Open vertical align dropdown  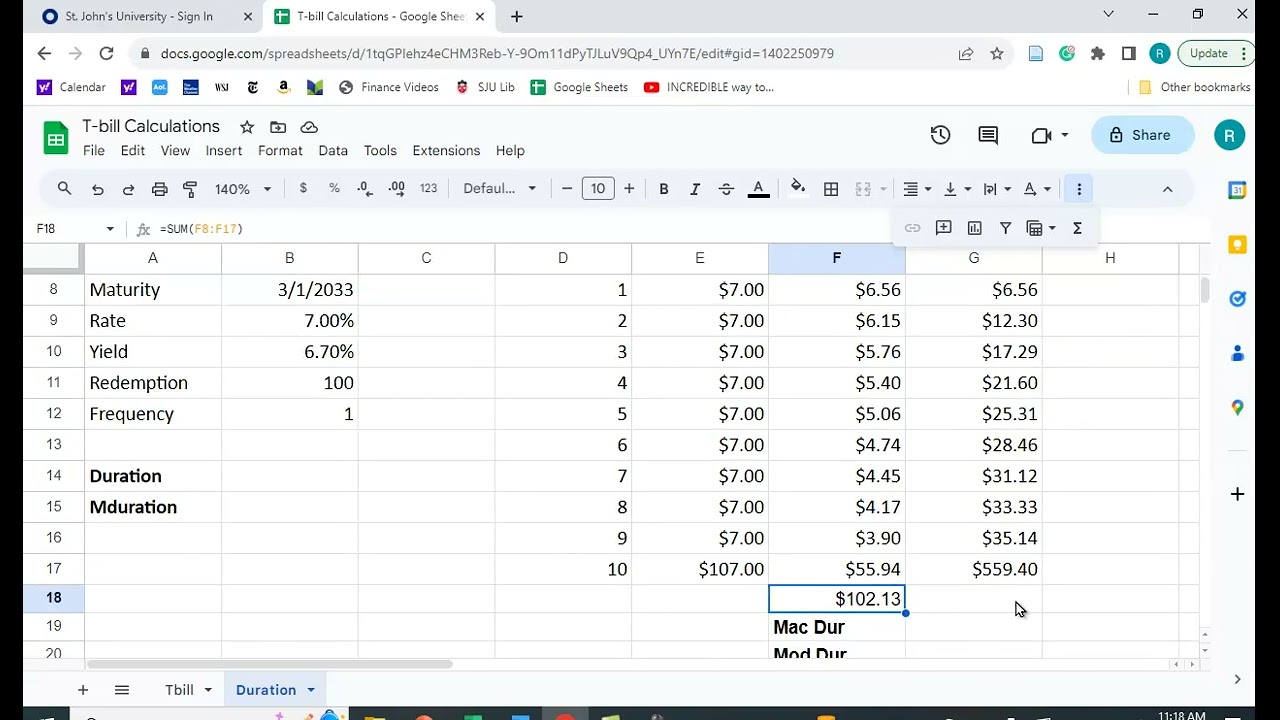pos(957,189)
